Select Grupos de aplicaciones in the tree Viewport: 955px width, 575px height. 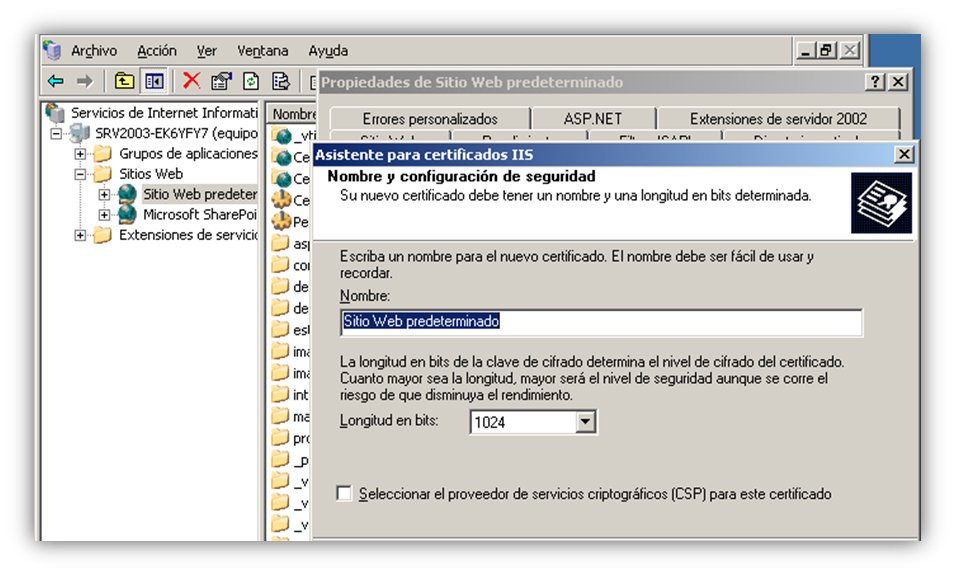(188, 153)
